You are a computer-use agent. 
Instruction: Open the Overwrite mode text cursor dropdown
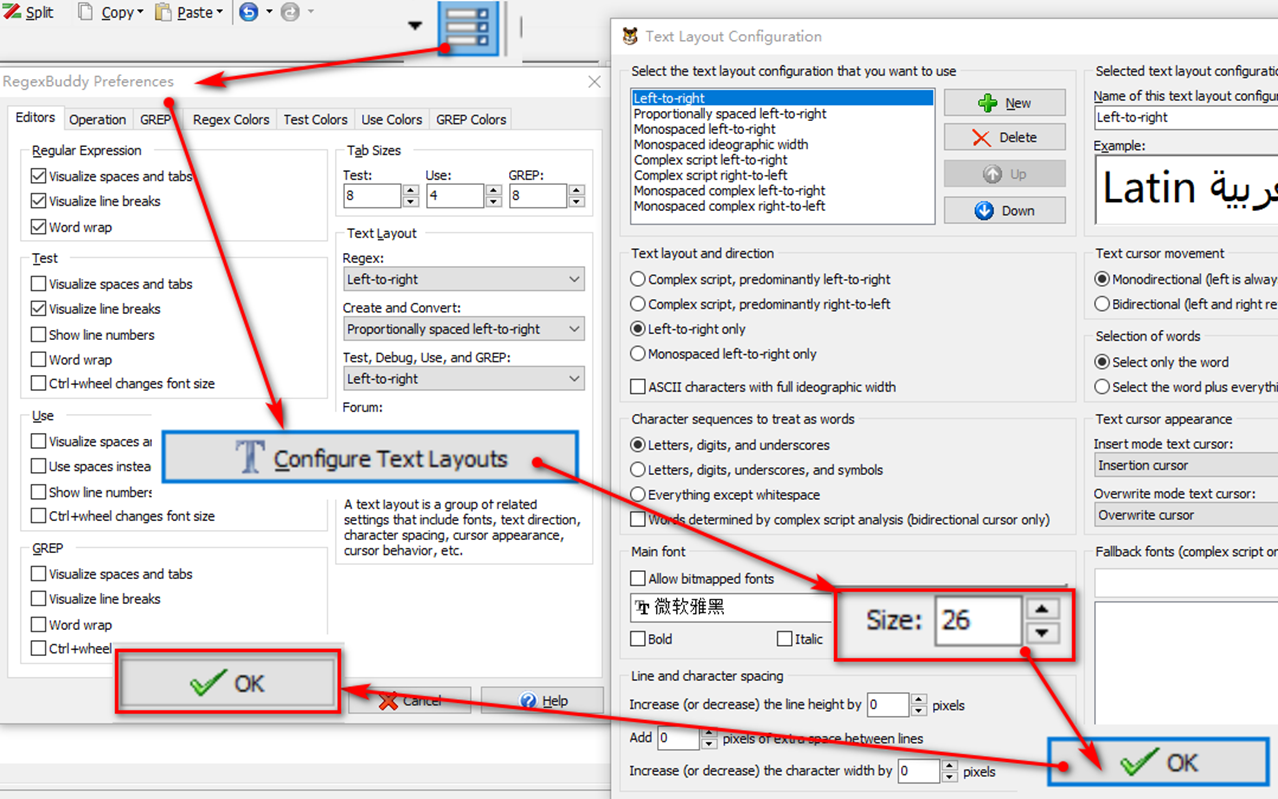[1186, 516]
